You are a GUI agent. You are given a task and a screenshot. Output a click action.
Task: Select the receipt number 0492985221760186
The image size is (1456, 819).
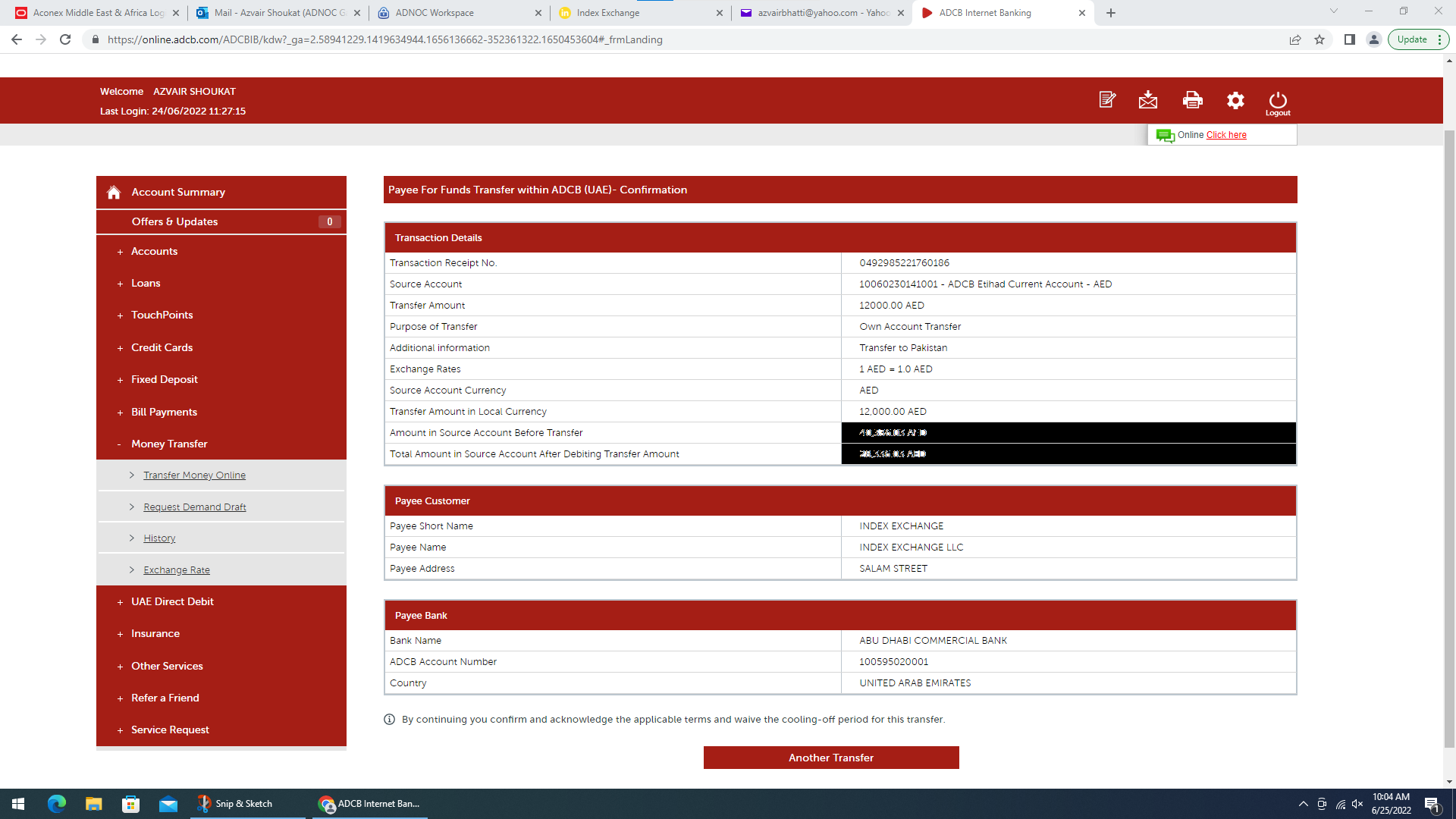[x=904, y=263]
